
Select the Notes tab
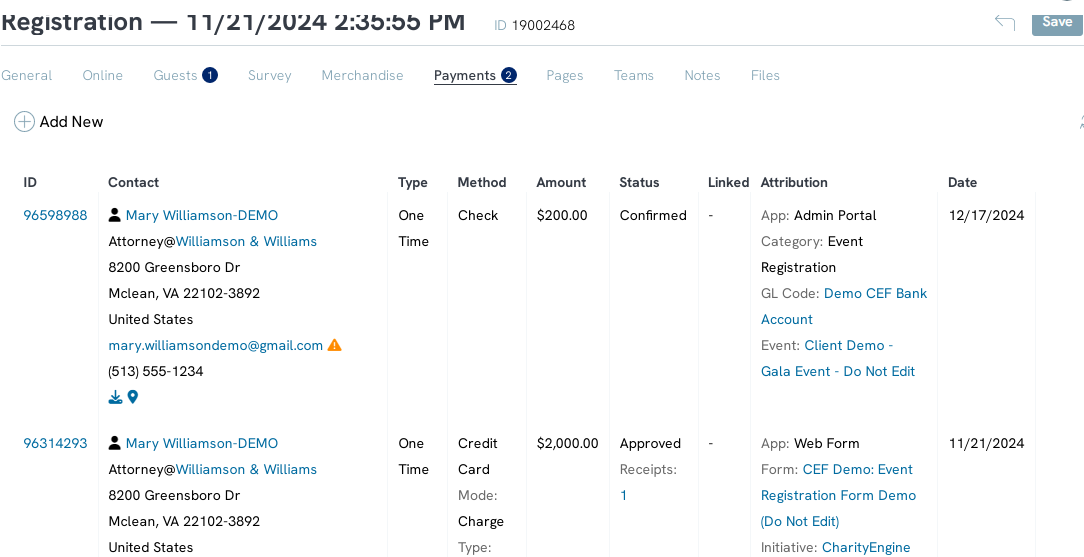(702, 75)
